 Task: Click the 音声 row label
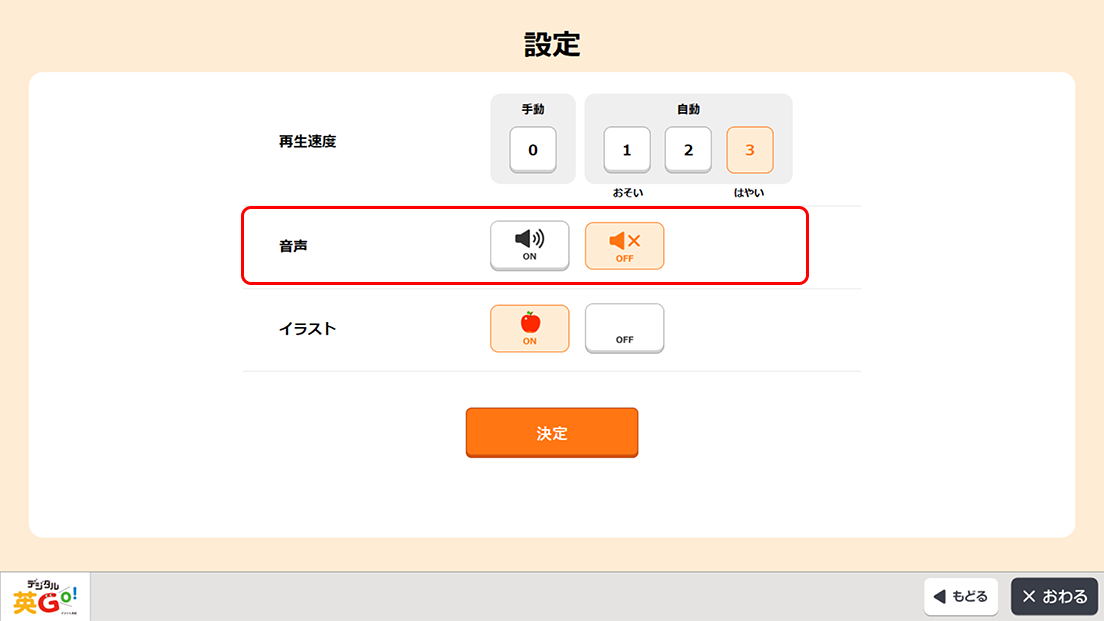click(x=294, y=246)
